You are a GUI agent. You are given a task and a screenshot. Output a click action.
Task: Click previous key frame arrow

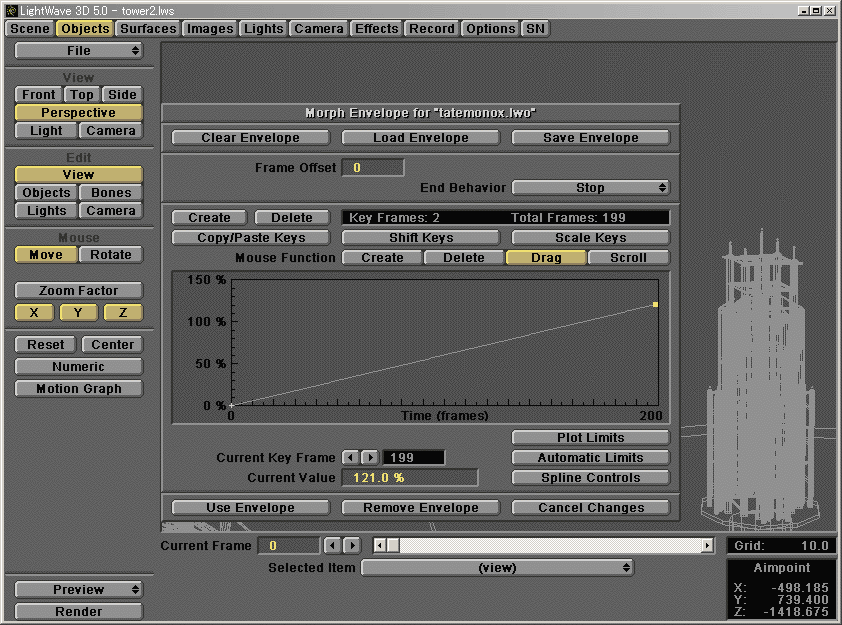tap(350, 458)
